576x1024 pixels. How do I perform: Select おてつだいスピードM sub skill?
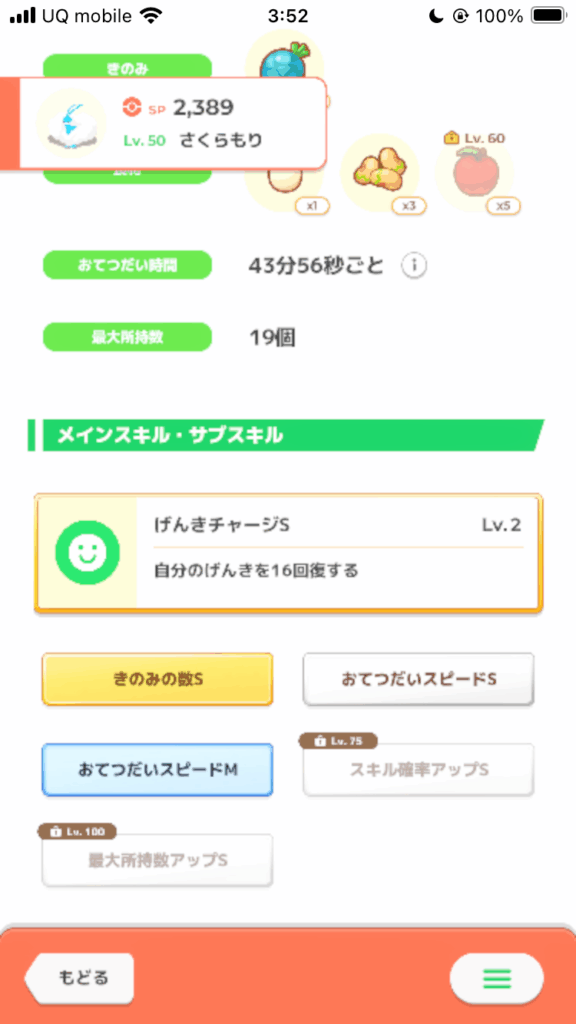pyautogui.click(x=157, y=769)
